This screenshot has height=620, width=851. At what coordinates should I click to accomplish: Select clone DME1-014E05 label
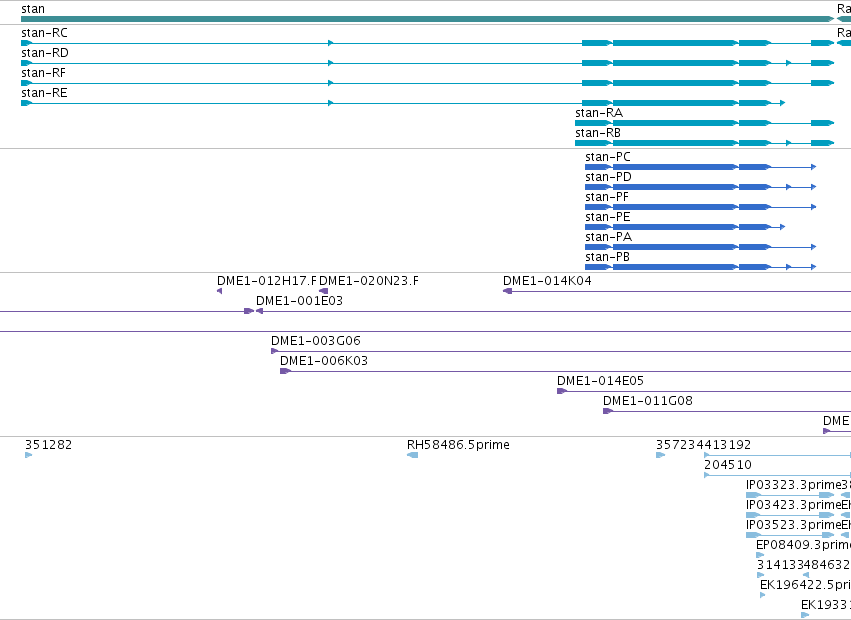click(600, 381)
